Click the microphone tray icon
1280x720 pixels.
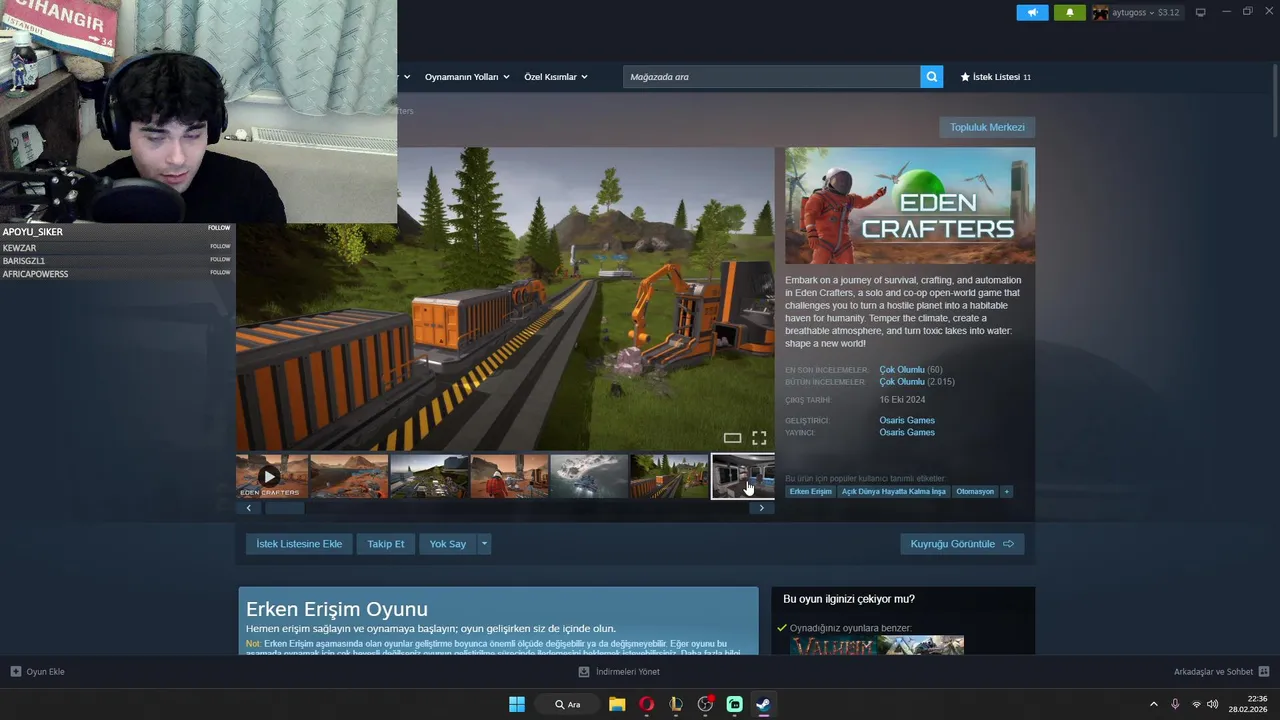coord(1175,704)
